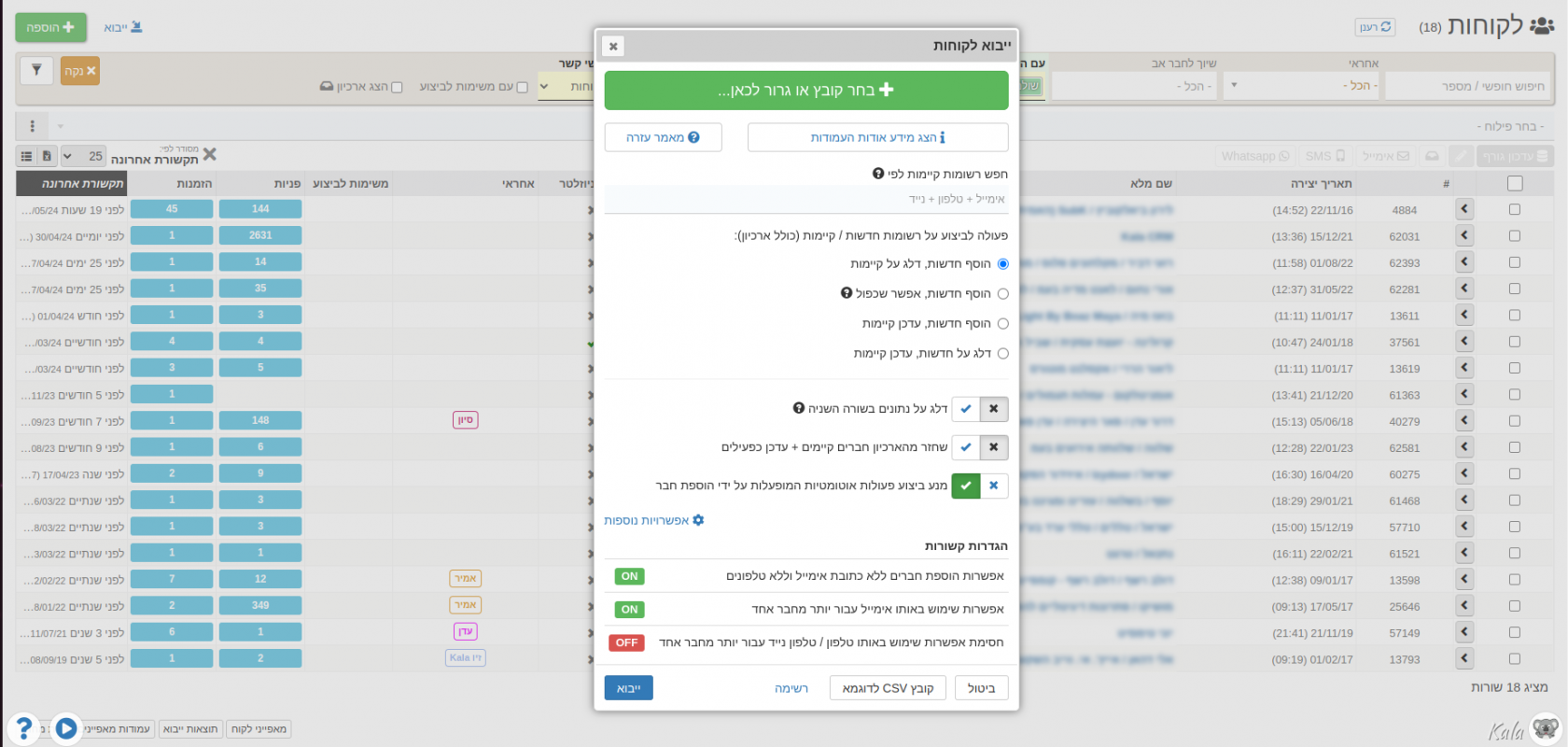Image resolution: width=1568 pixels, height=747 pixels.
Task: Open the rows-per-page dropdown showing 25
Action: coord(83,156)
